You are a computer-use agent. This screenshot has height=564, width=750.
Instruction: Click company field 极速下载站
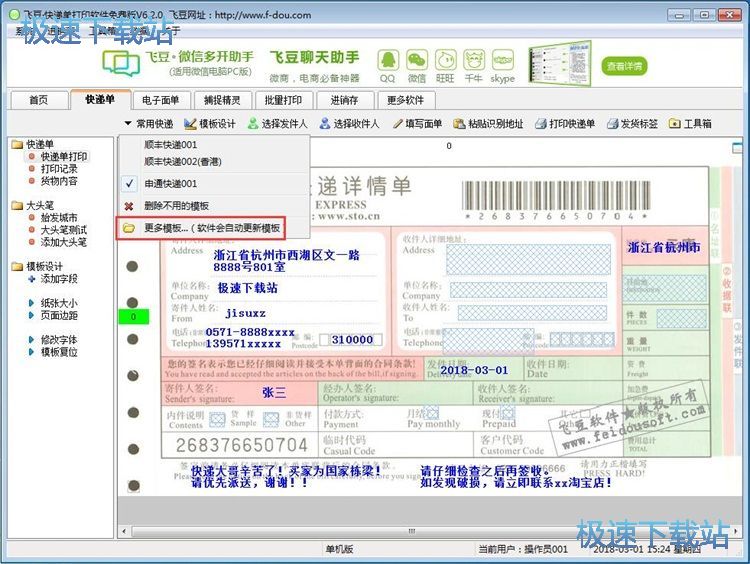point(248,288)
